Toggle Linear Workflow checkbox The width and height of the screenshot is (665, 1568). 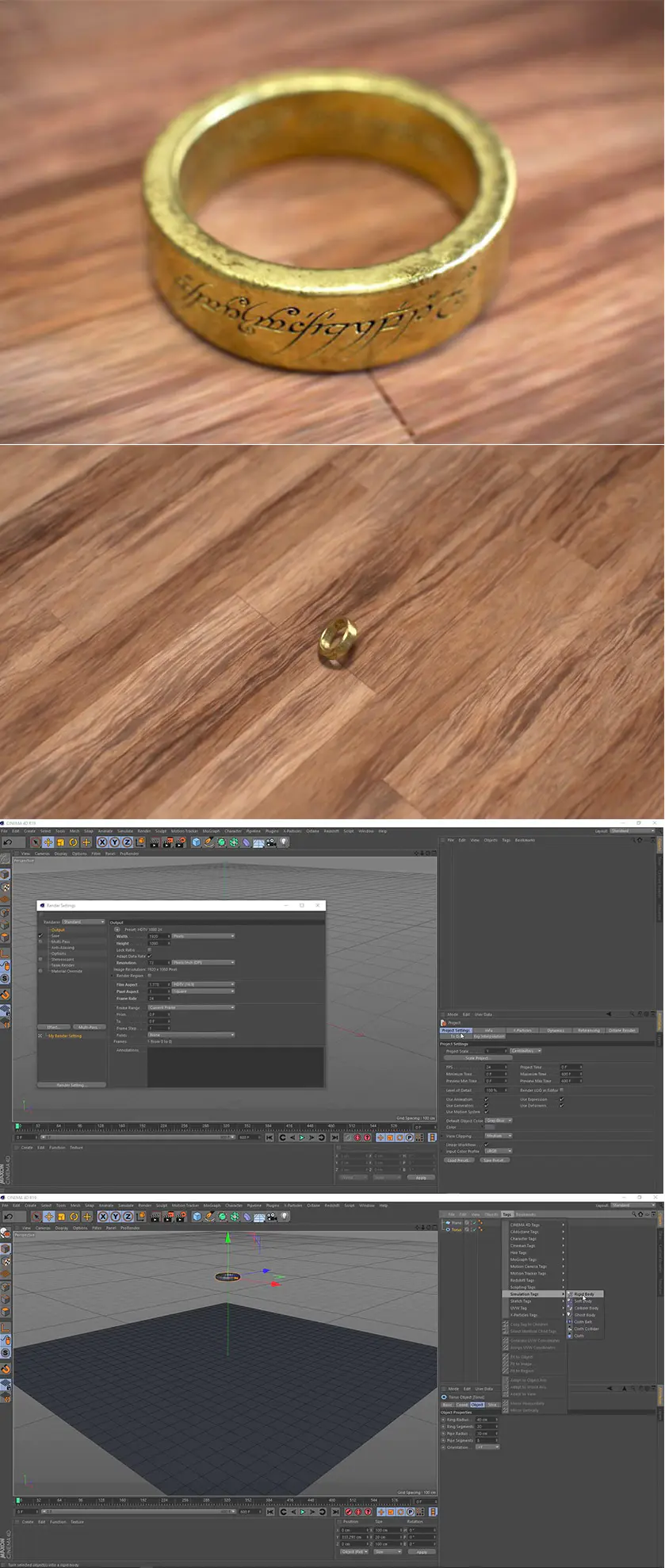(x=486, y=1144)
